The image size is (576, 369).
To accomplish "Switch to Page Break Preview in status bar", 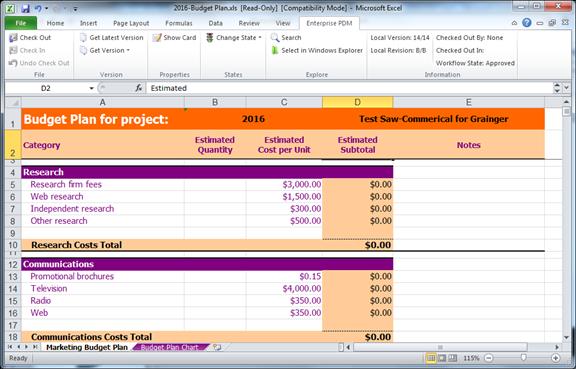I will 453,358.
